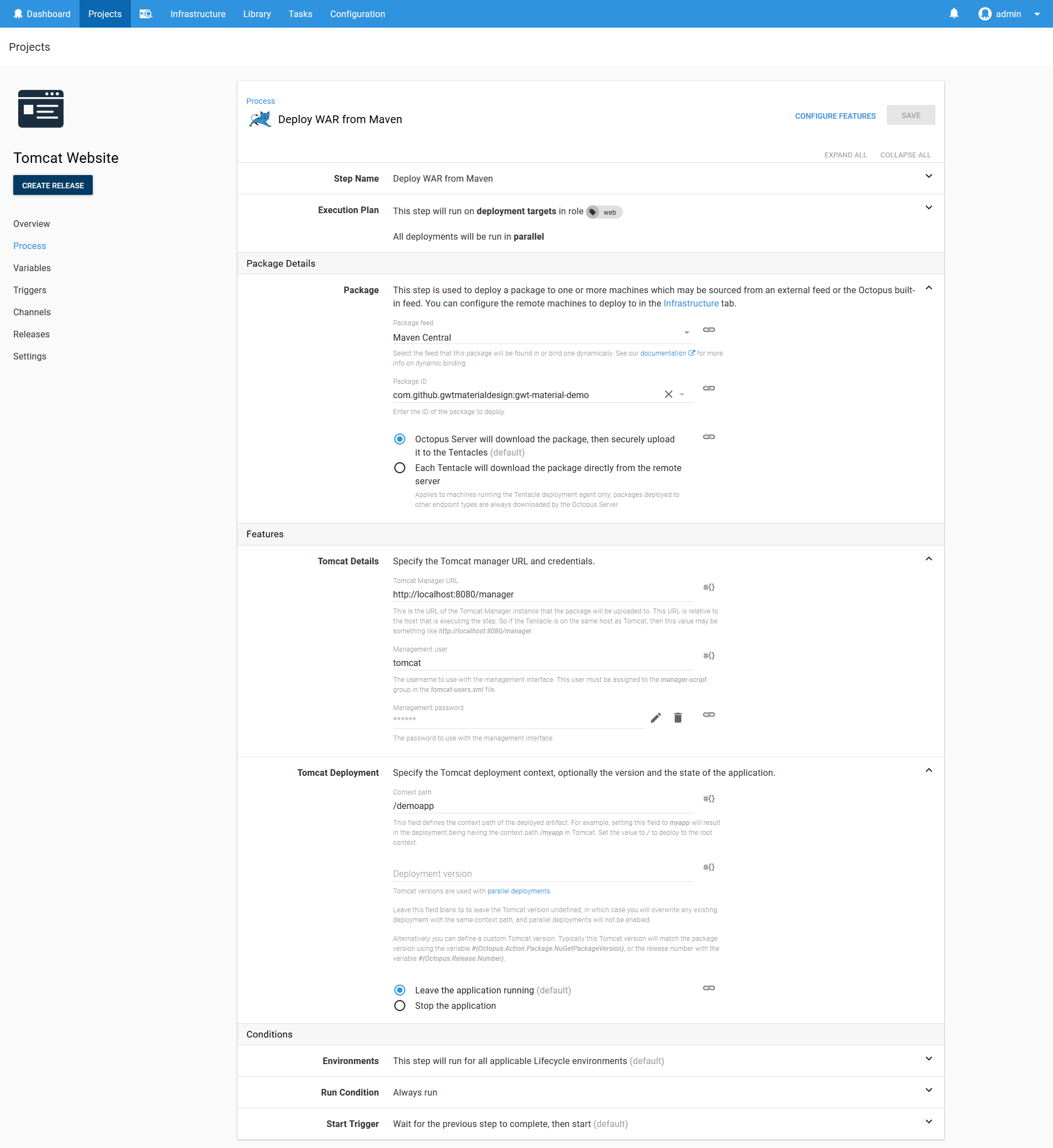Switch to the Tasks section
Screen dimensions: 1053x1148
(x=300, y=14)
